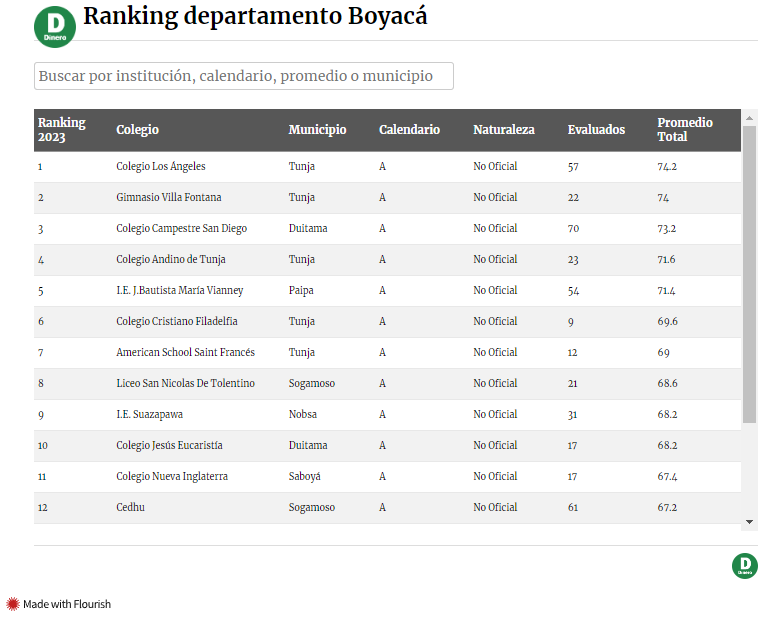
Task: Click the small Dinero logo at bottom right
Action: 745,565
